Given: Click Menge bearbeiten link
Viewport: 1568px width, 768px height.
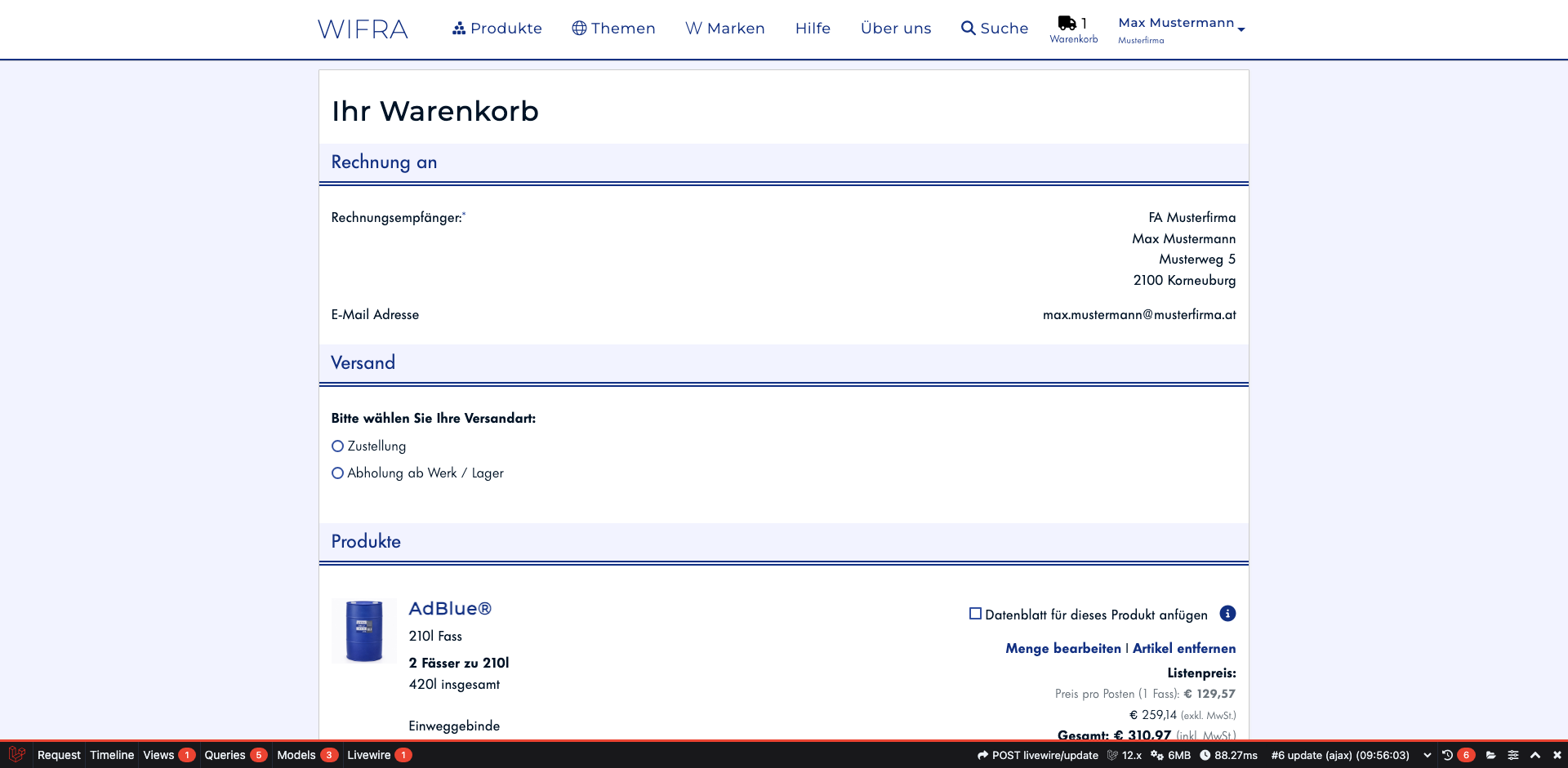Looking at the screenshot, I should tap(1062, 648).
